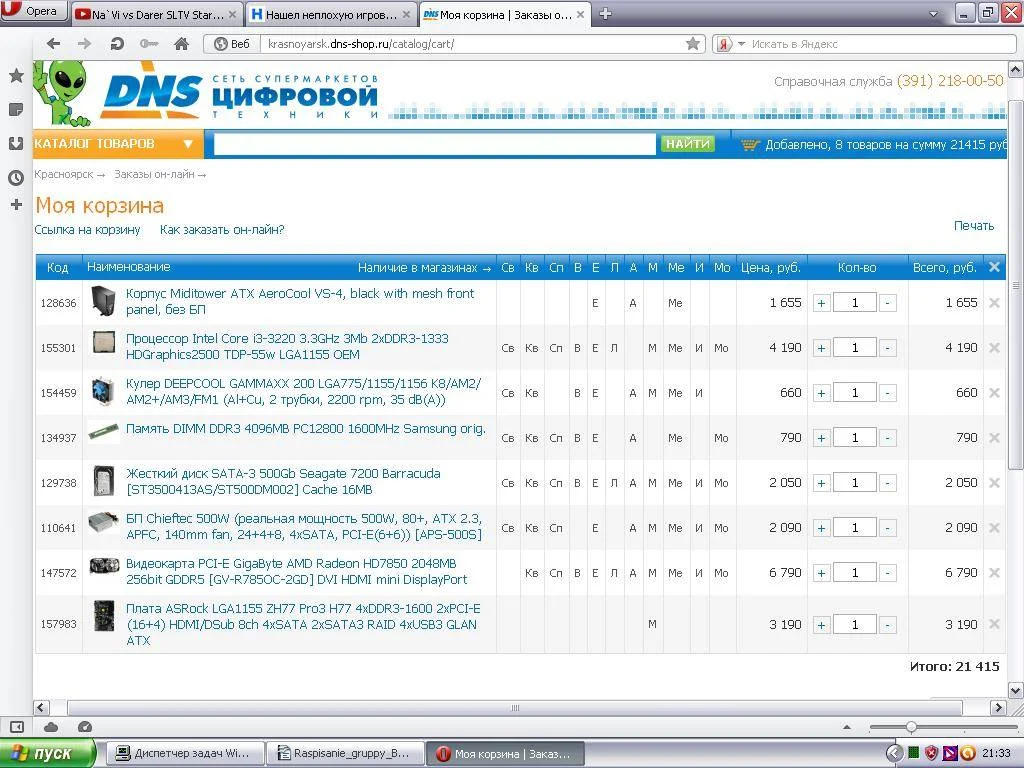Toggle Opera Turbo icon in status bar
The width and height of the screenshot is (1024, 768).
tap(85, 727)
